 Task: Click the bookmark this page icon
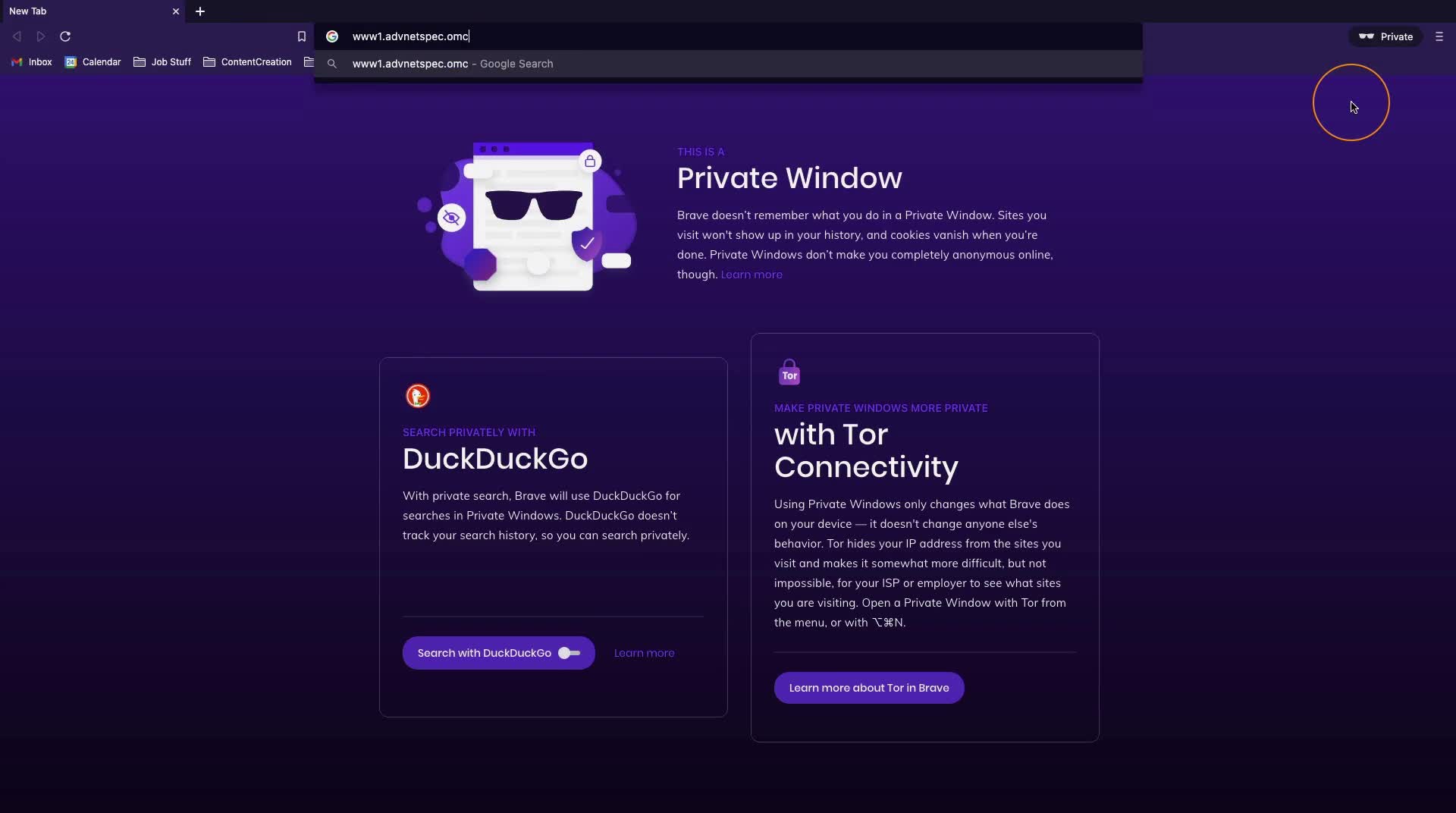coord(301,36)
